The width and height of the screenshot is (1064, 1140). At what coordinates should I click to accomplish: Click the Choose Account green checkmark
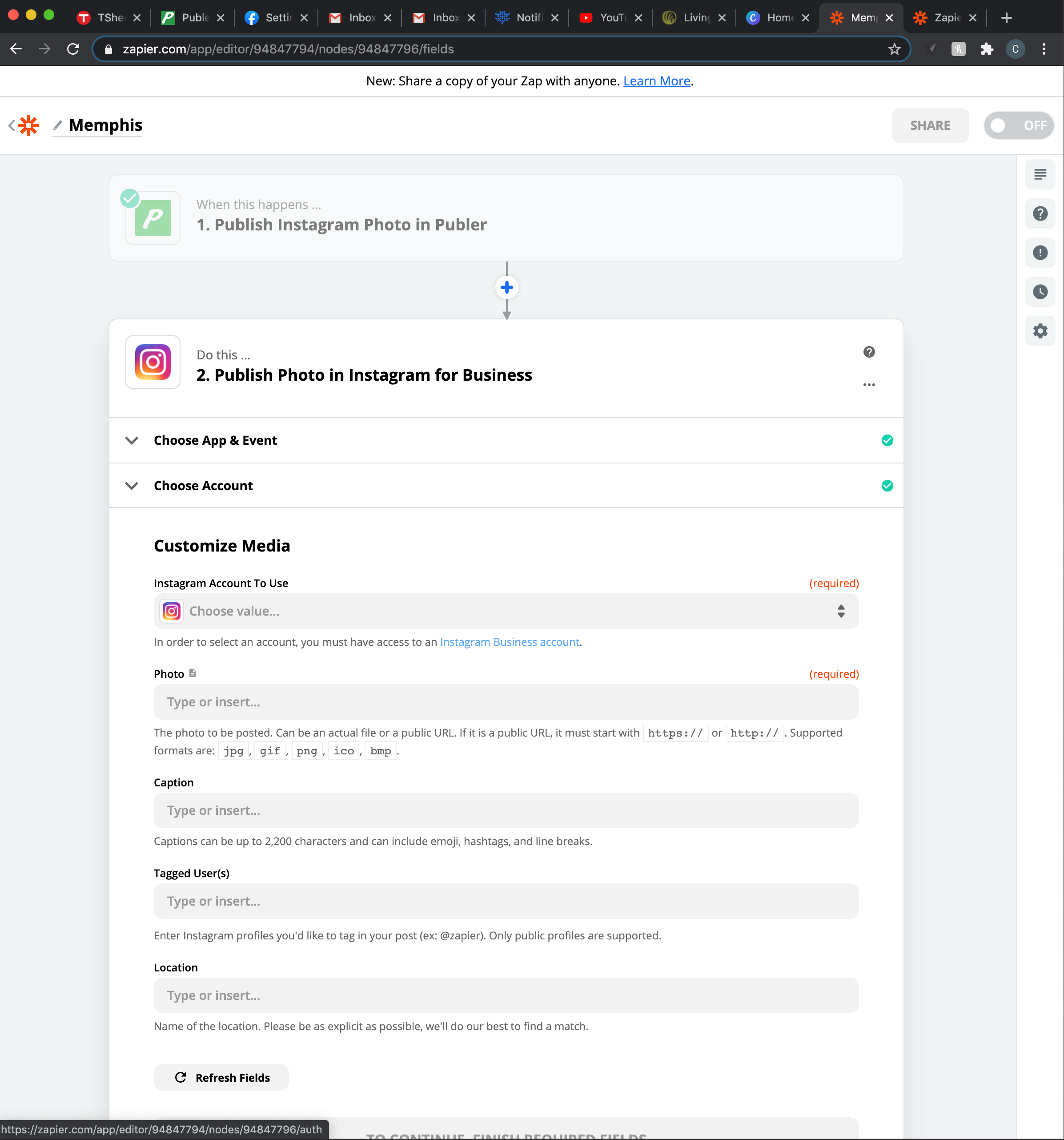(887, 486)
